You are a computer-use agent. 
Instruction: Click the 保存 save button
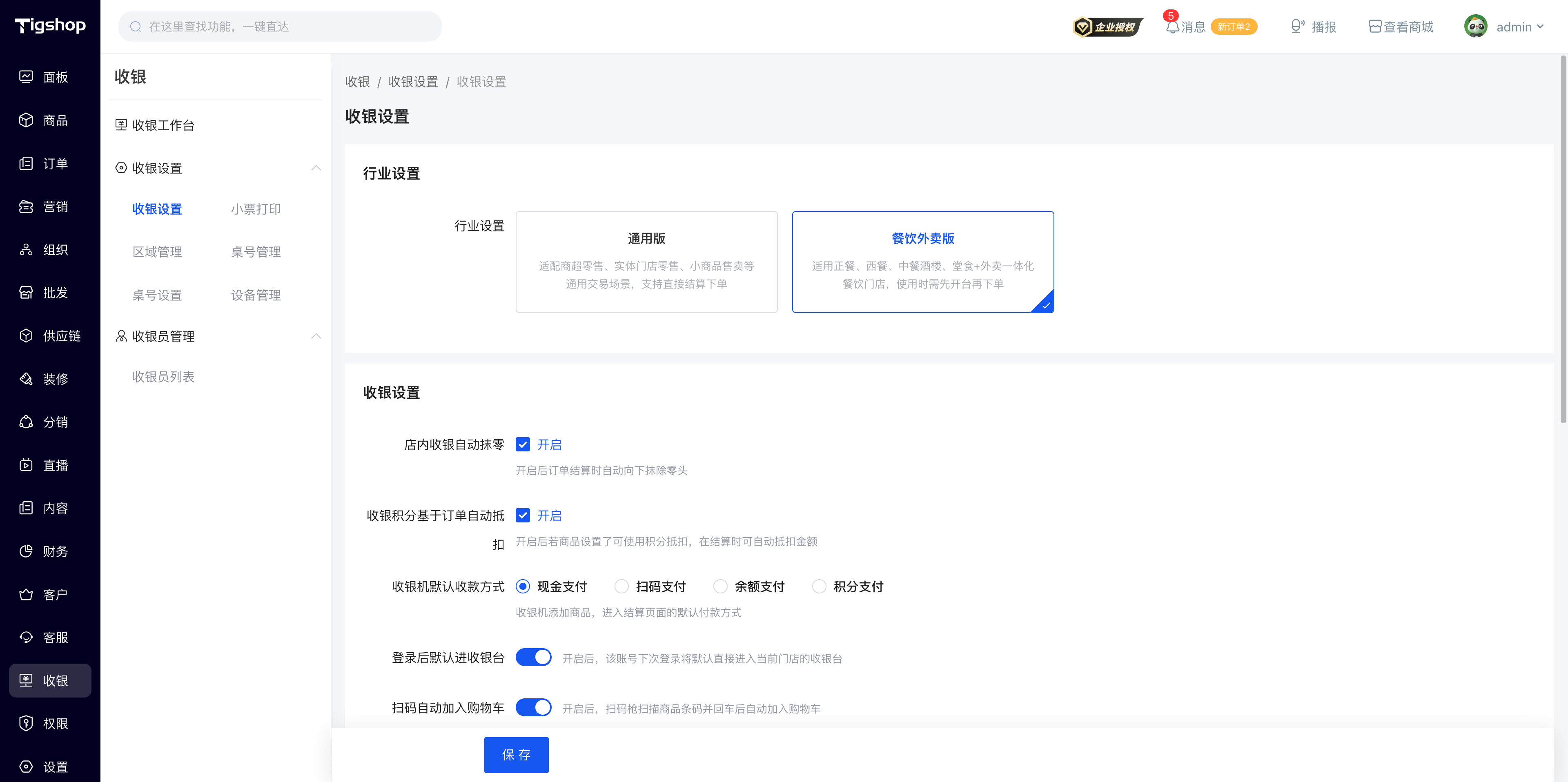(x=516, y=755)
